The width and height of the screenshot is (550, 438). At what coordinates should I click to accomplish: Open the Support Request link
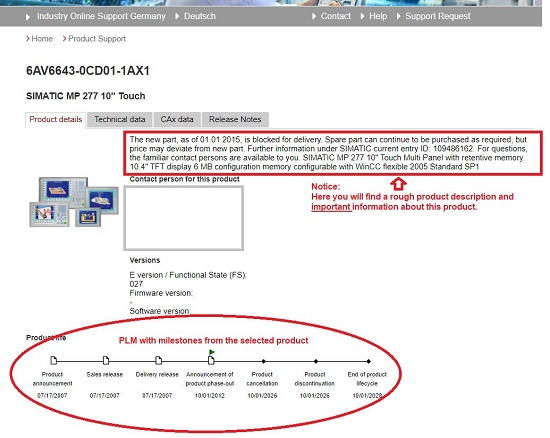point(438,16)
